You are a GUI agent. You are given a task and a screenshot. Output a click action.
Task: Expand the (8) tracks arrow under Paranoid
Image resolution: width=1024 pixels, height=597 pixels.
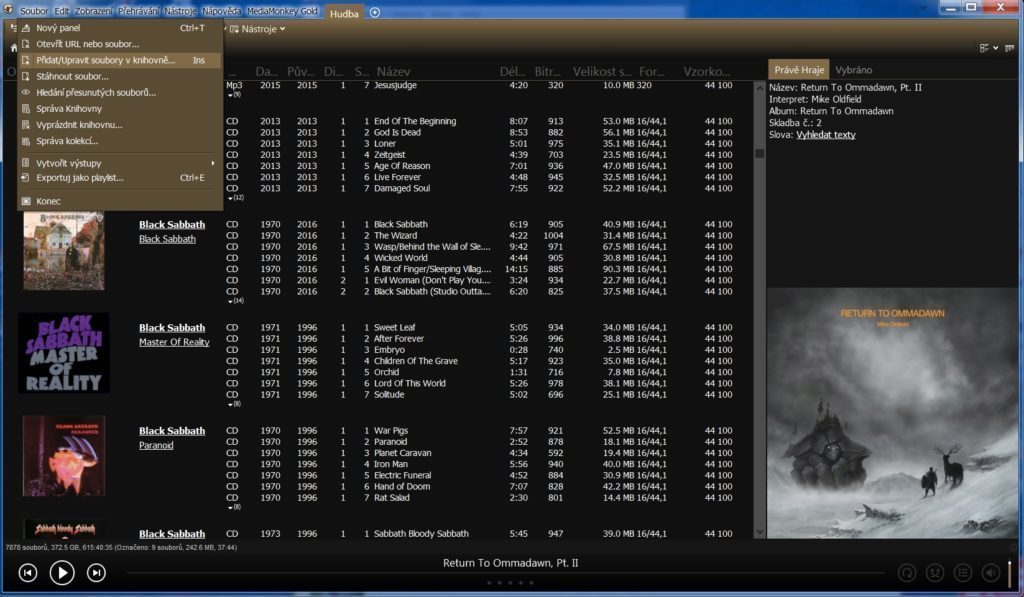[234, 508]
